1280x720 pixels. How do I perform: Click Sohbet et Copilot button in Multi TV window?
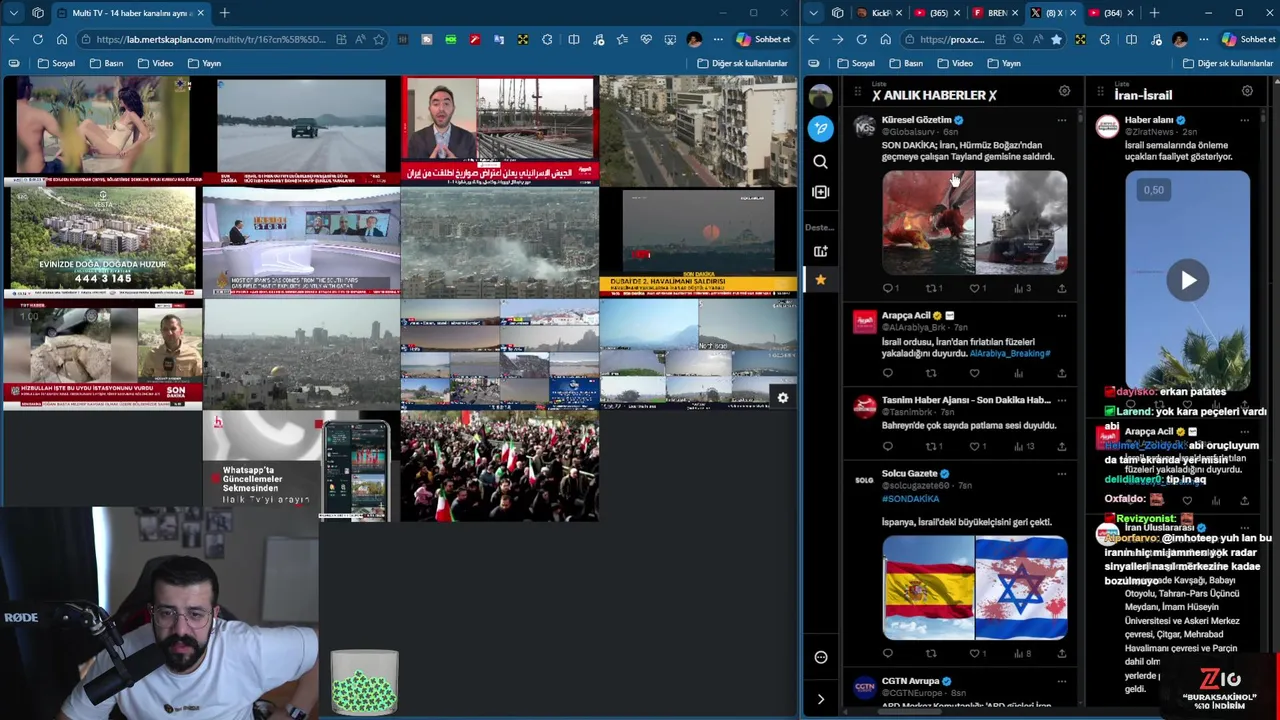763,39
